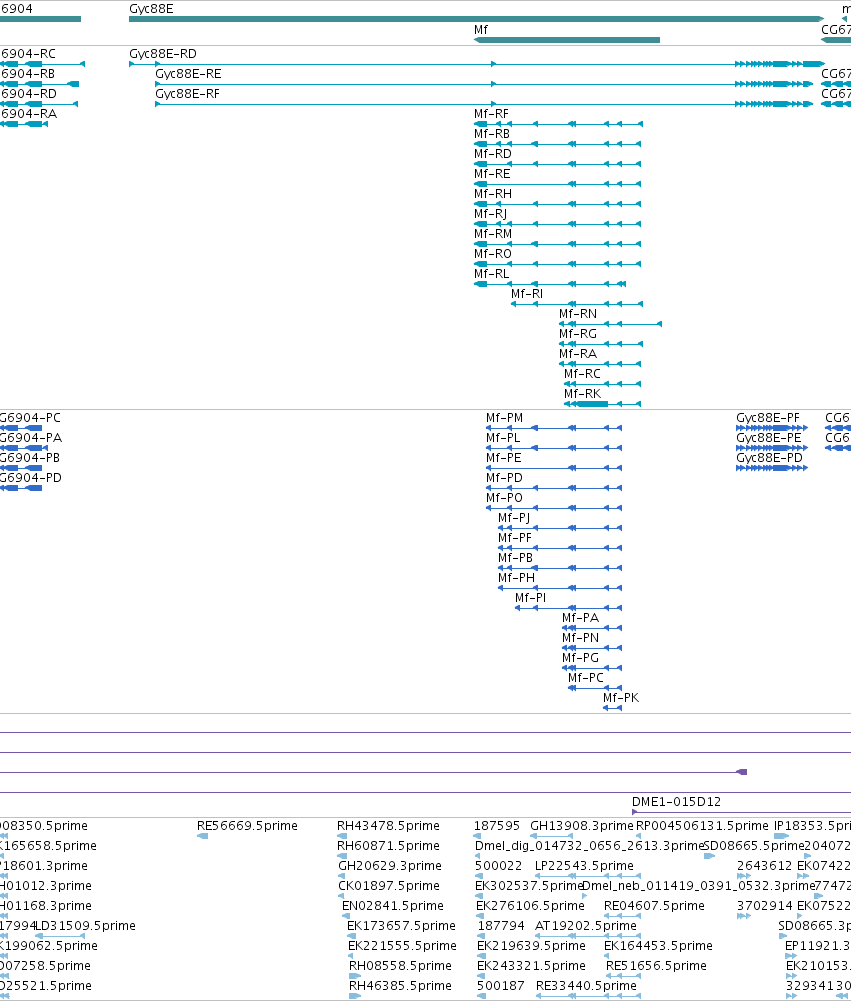Image resolution: width=851 pixels, height=1001 pixels.
Task: Click the purple clone end block
Action: [x=742, y=772]
